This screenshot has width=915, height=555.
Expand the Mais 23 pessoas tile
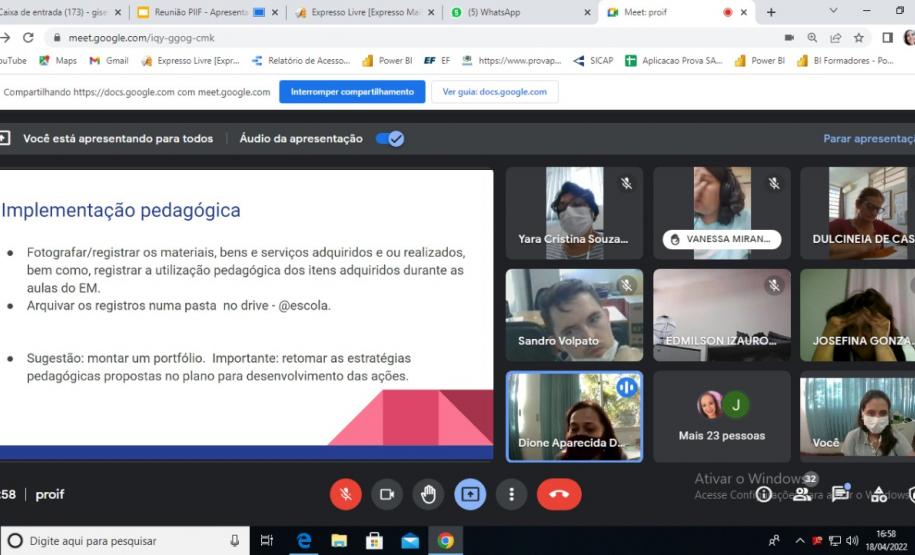(x=722, y=416)
